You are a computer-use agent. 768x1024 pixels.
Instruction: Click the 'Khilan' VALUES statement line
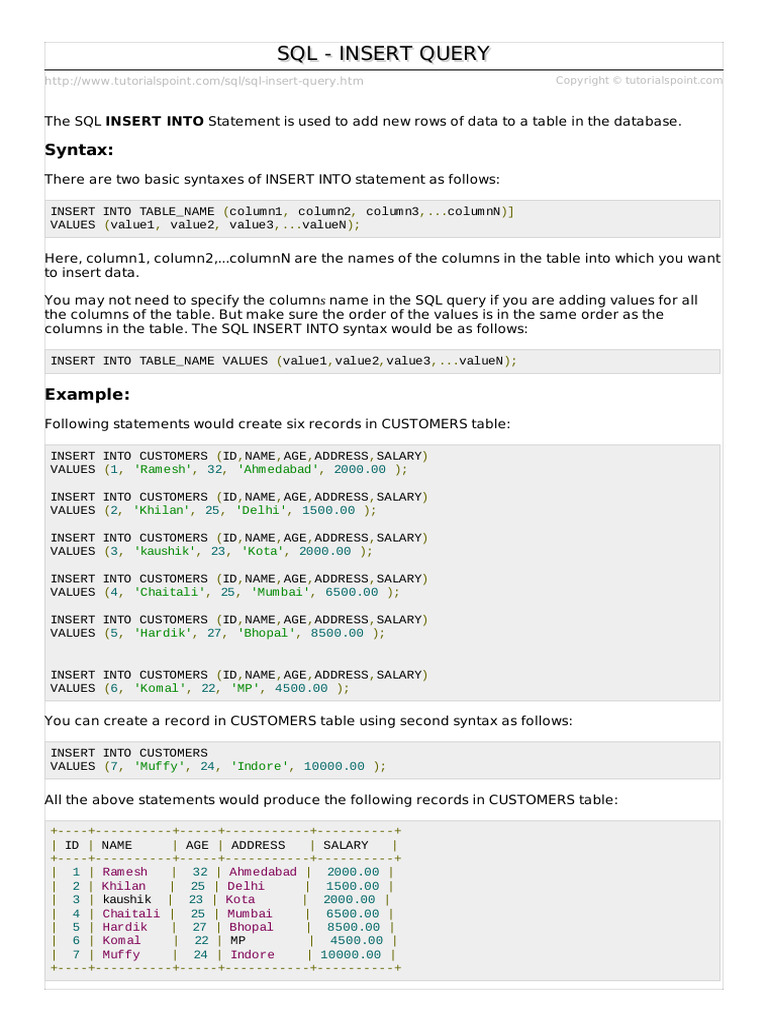click(213, 510)
